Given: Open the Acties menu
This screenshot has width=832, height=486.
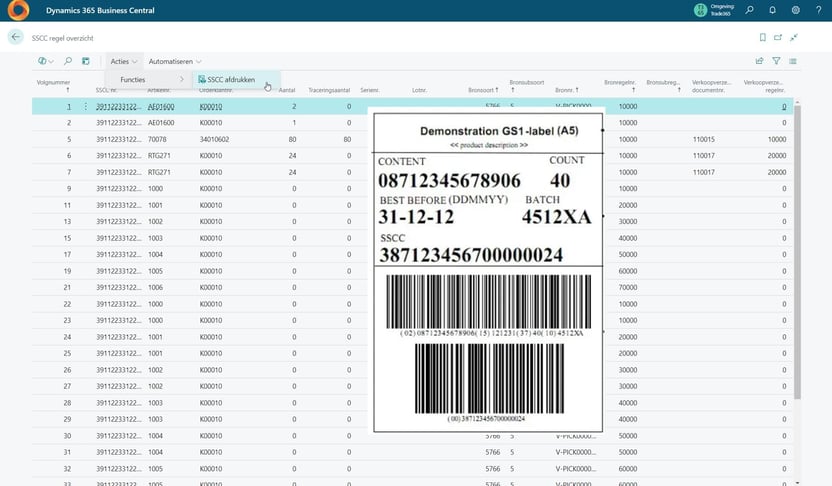Looking at the screenshot, I should pos(124,62).
